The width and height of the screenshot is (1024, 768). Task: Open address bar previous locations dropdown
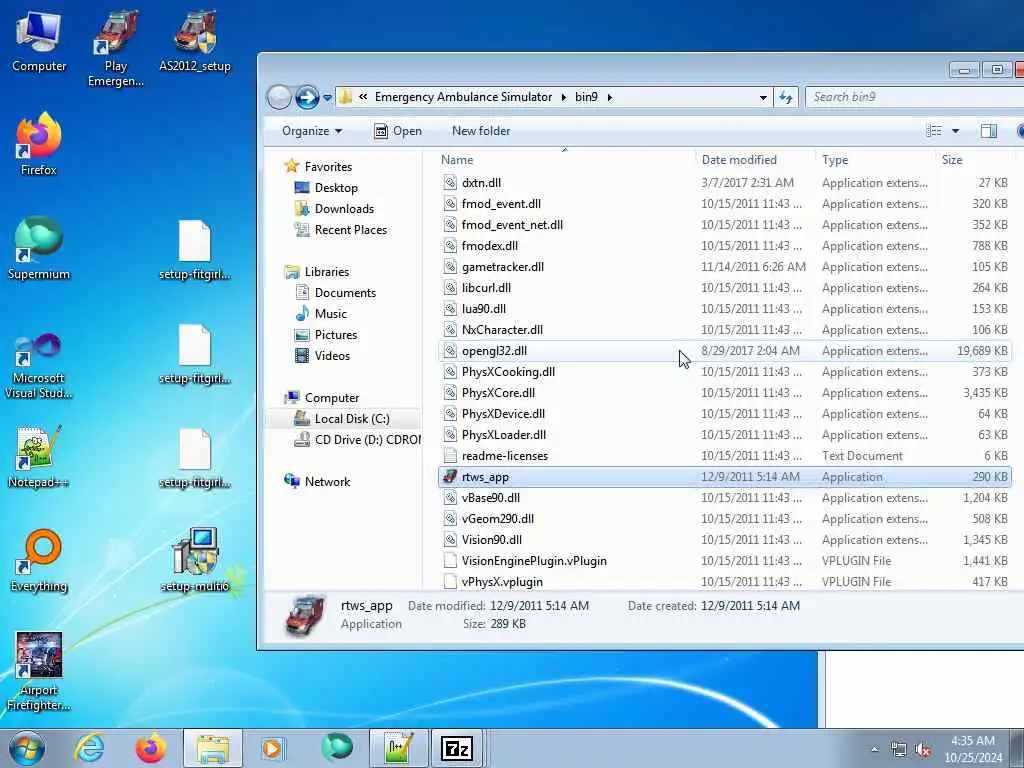click(763, 97)
